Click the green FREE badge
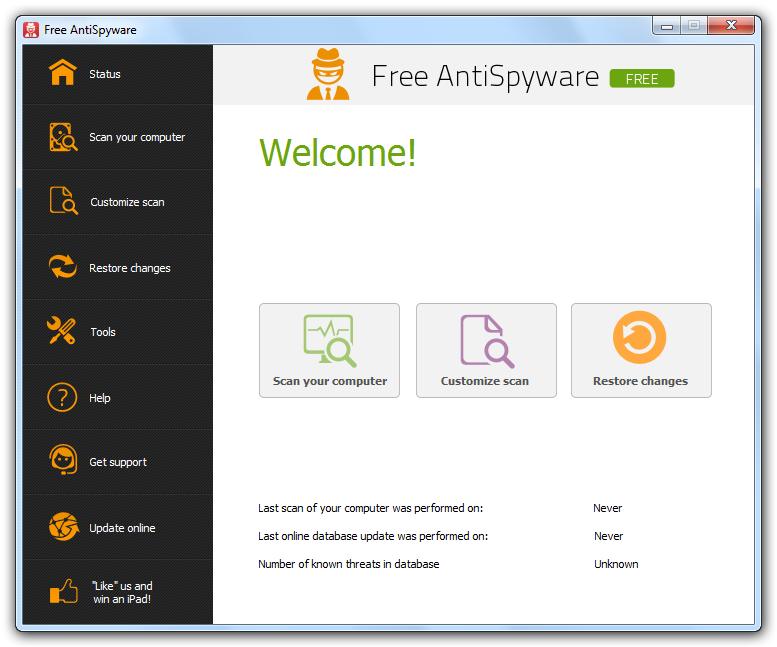 point(642,78)
